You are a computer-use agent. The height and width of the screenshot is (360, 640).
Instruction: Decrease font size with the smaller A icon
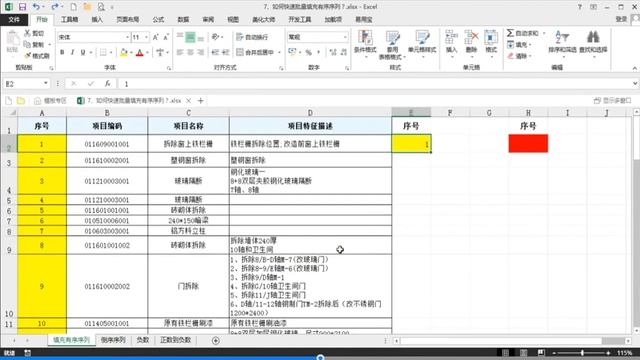pyautogui.click(x=166, y=37)
